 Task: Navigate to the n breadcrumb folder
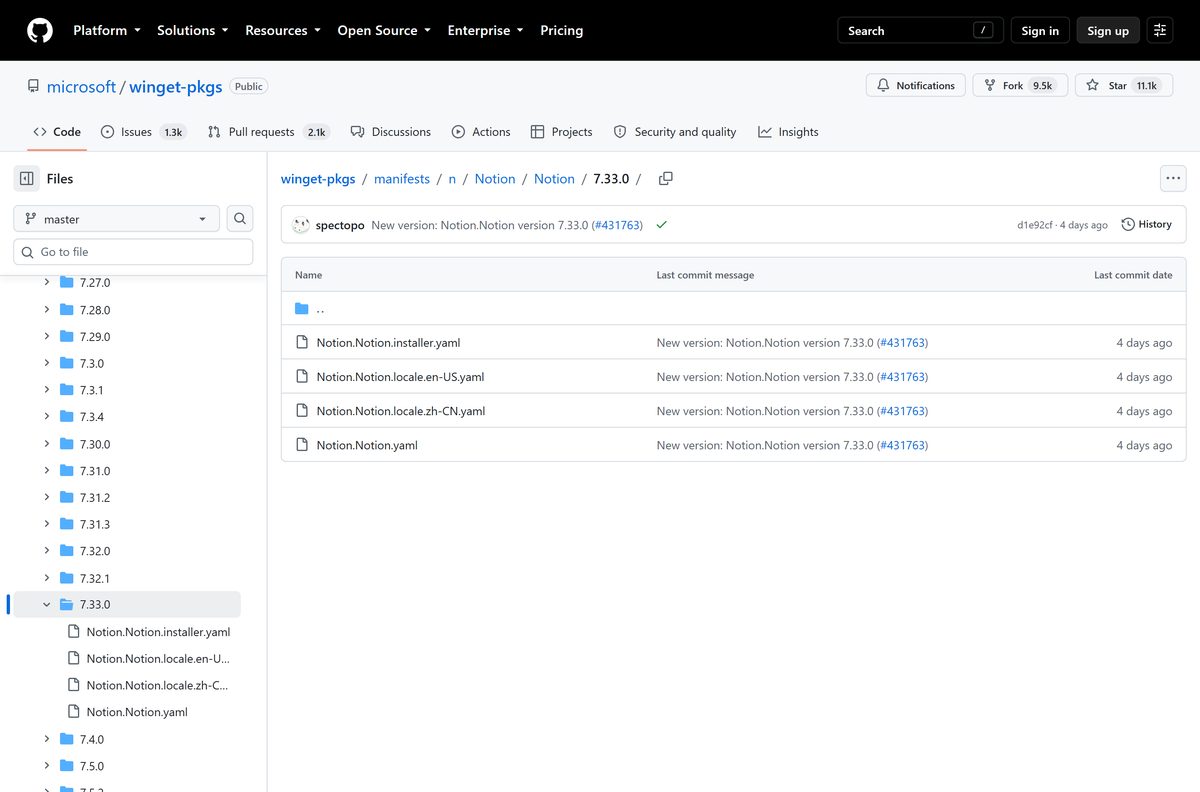point(452,179)
